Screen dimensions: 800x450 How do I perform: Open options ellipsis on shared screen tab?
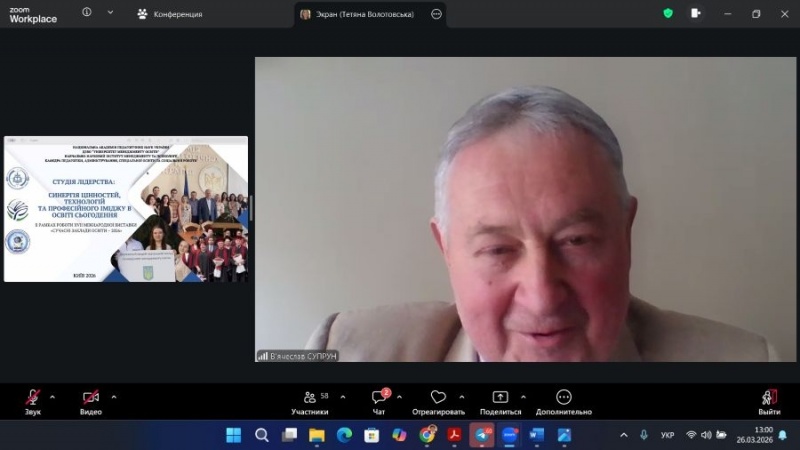pyautogui.click(x=436, y=14)
